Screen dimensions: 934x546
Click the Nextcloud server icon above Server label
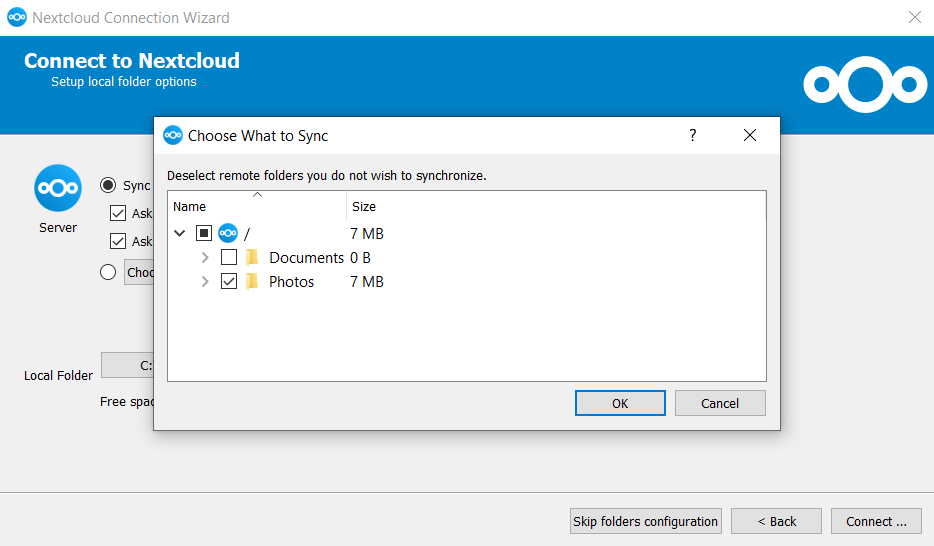click(x=57, y=188)
